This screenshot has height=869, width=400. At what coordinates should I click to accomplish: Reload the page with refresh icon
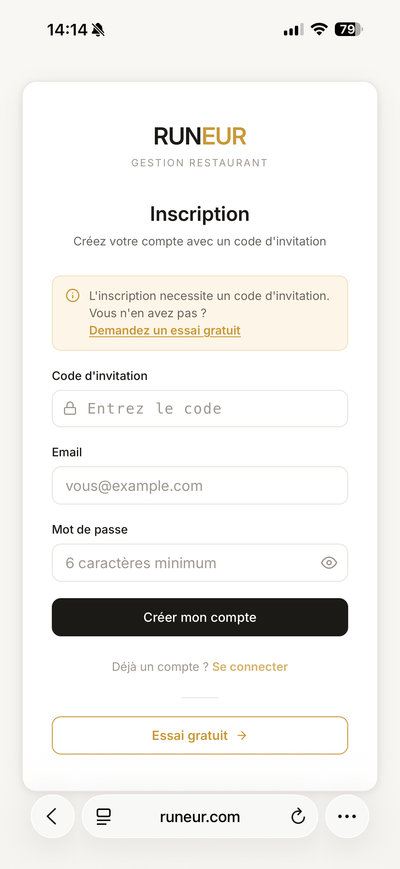point(298,816)
